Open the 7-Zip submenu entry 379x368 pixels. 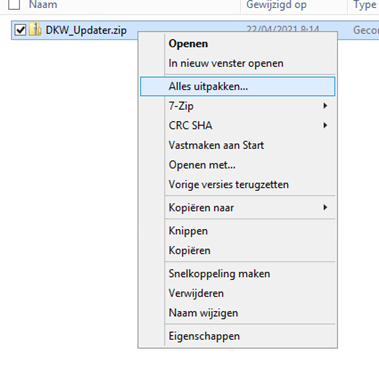point(237,106)
